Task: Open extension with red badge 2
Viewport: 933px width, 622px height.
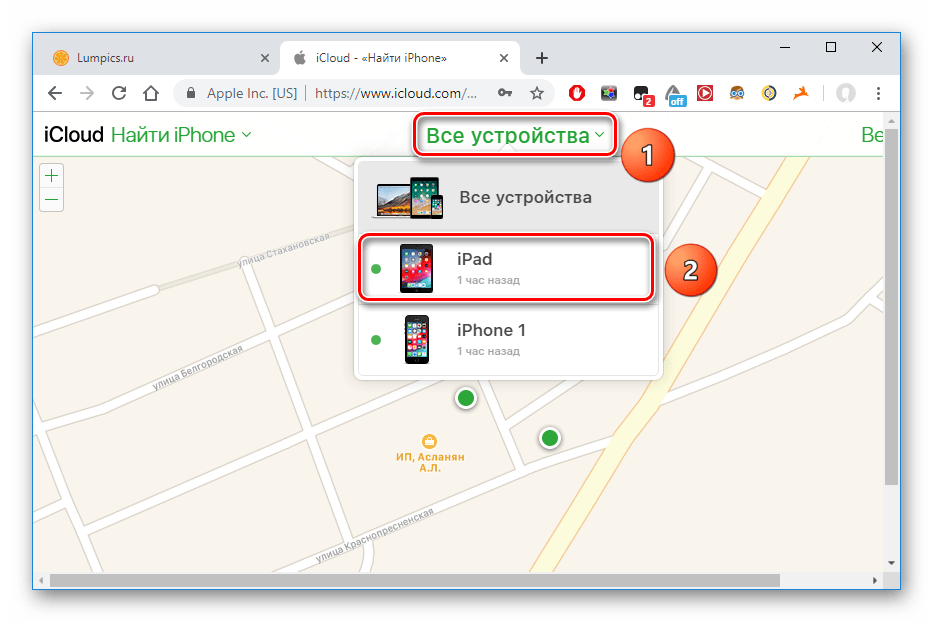Action: [x=643, y=95]
